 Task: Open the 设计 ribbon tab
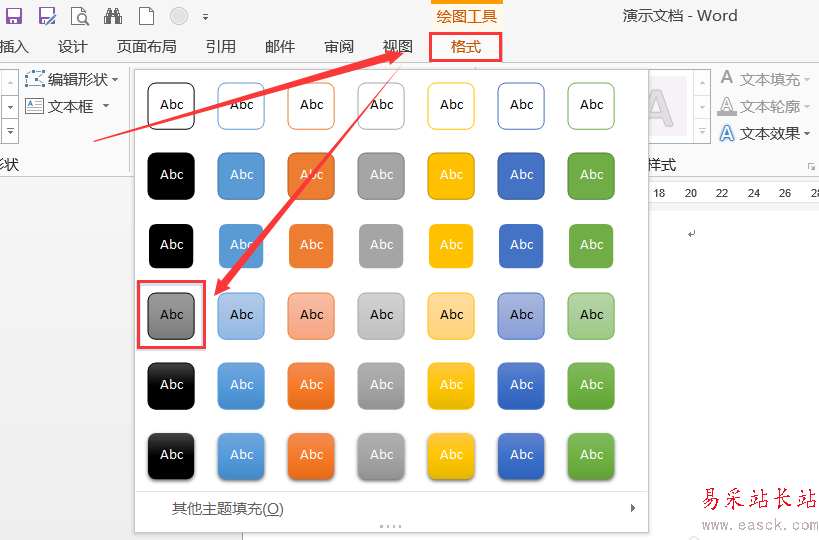coord(73,47)
